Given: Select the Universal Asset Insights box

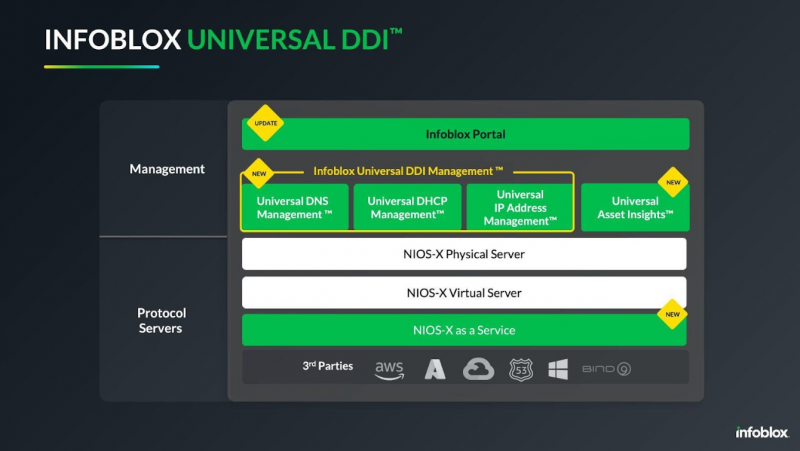Looking at the screenshot, I should click(635, 208).
